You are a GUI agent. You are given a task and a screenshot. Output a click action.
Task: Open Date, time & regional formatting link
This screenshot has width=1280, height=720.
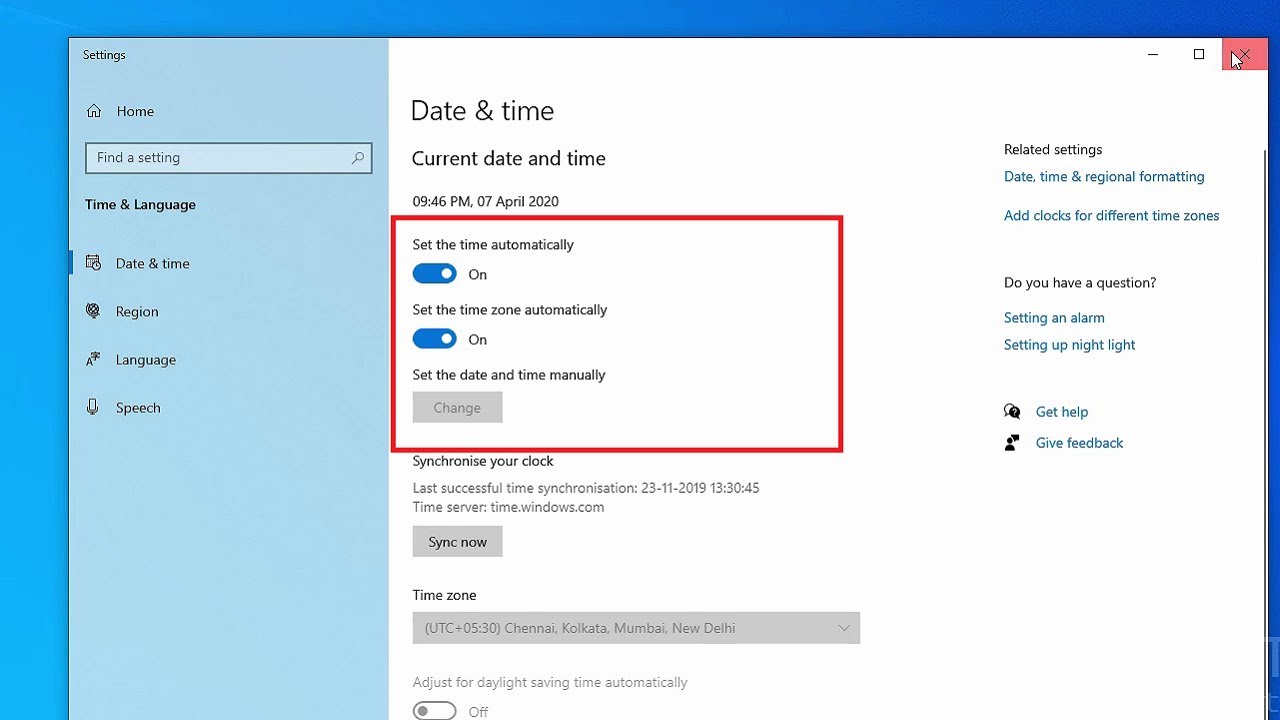click(x=1104, y=177)
